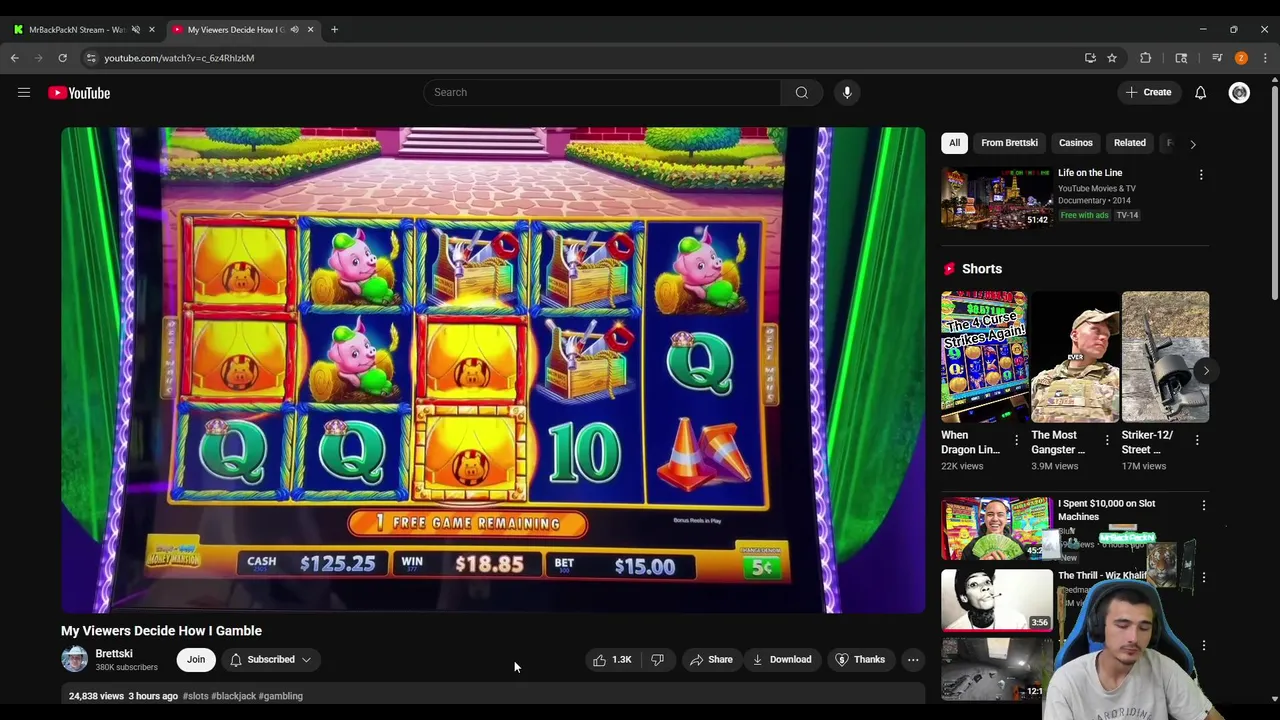The image size is (1280, 720).
Task: Go to the YouTube home logo
Action: [79, 93]
